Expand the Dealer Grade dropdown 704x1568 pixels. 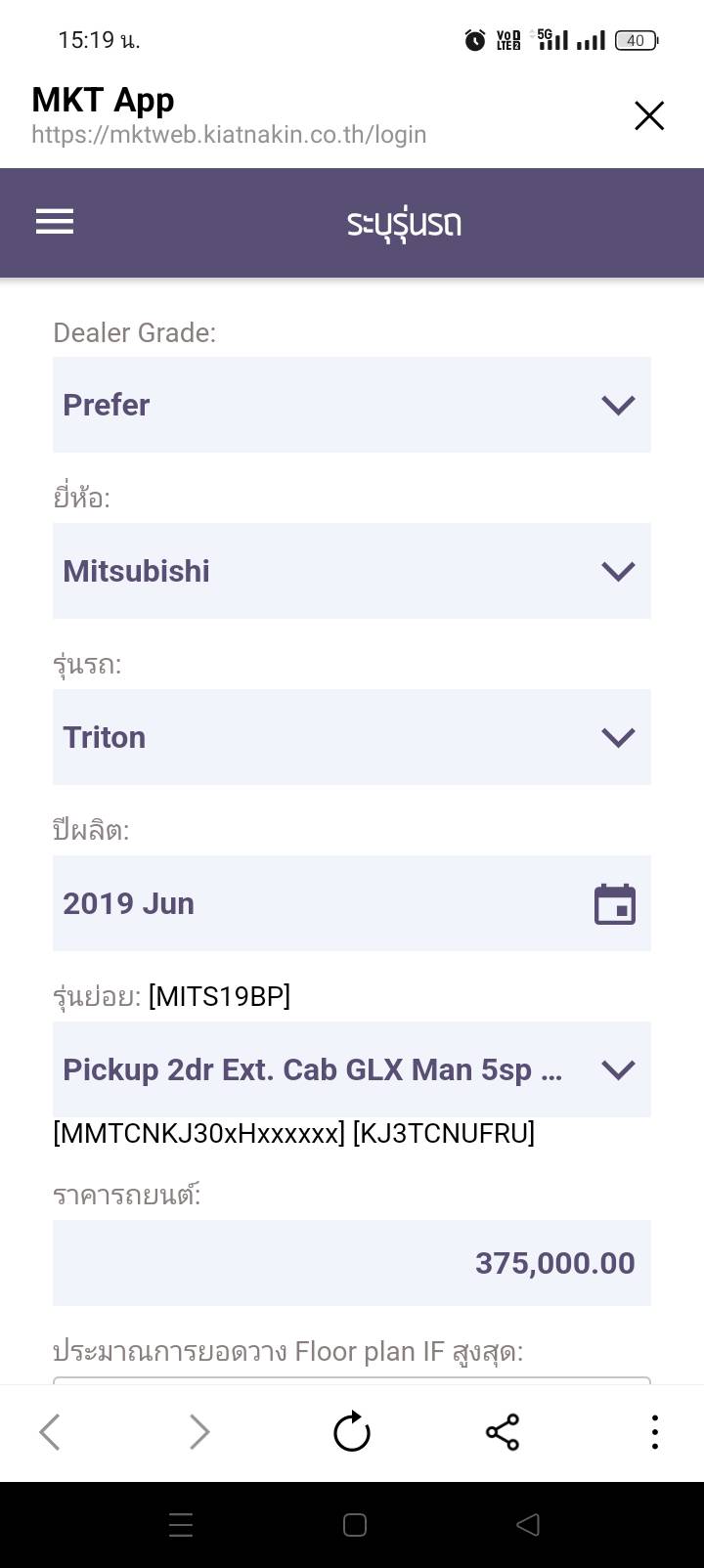pos(352,405)
